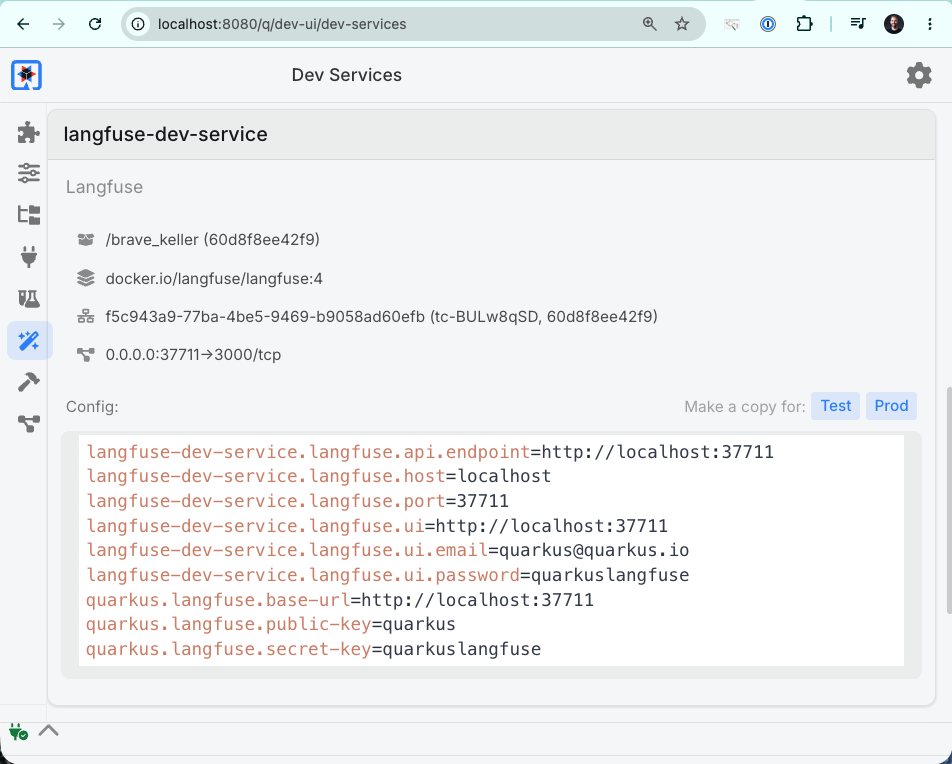Click the port mapping 0.0.0.0:37711 text
Viewport: 952px width, 764px height.
[193, 355]
